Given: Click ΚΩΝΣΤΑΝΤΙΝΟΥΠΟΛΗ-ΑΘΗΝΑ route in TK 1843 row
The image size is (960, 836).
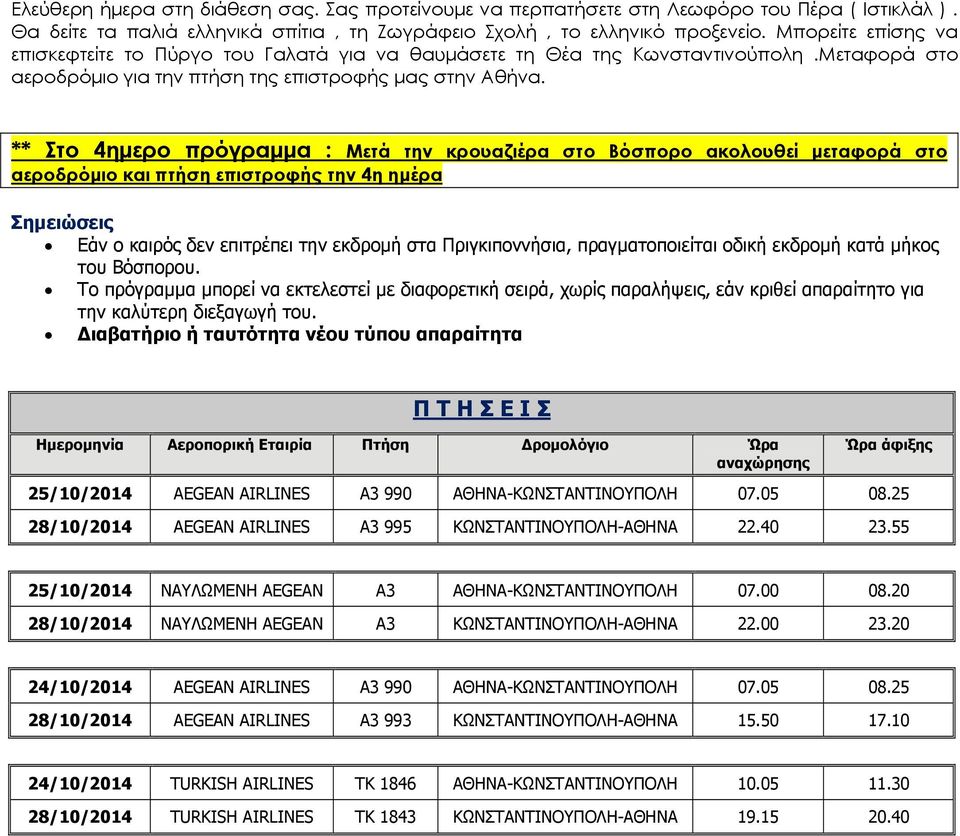Looking at the screenshot, I should [x=565, y=816].
